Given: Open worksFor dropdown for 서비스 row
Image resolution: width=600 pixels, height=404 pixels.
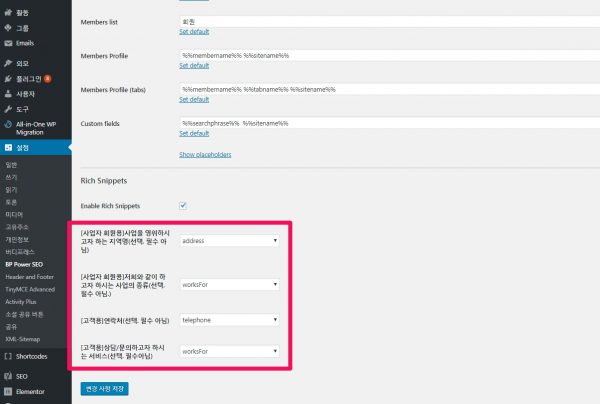Looking at the screenshot, I should pos(230,351).
